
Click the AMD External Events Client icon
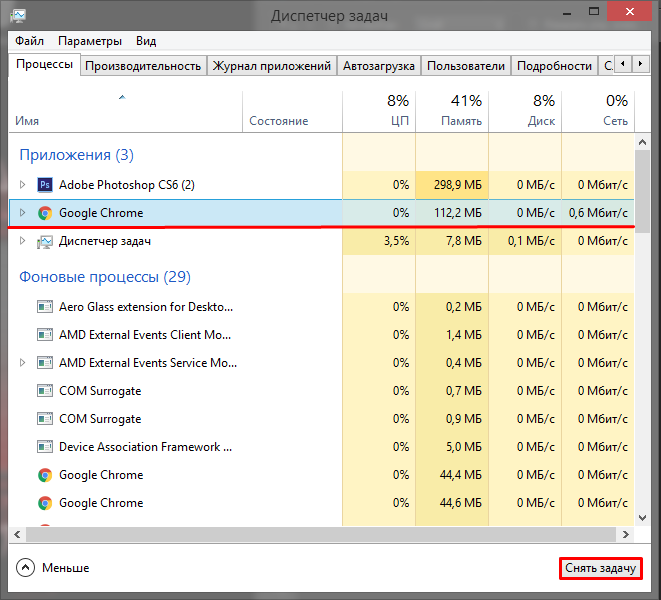[x=44, y=335]
